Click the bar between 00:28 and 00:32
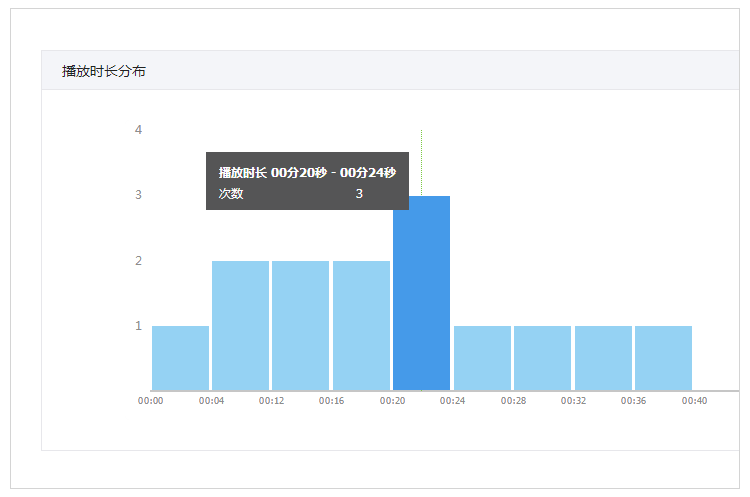Image resolution: width=750 pixels, height=497 pixels. [542, 358]
